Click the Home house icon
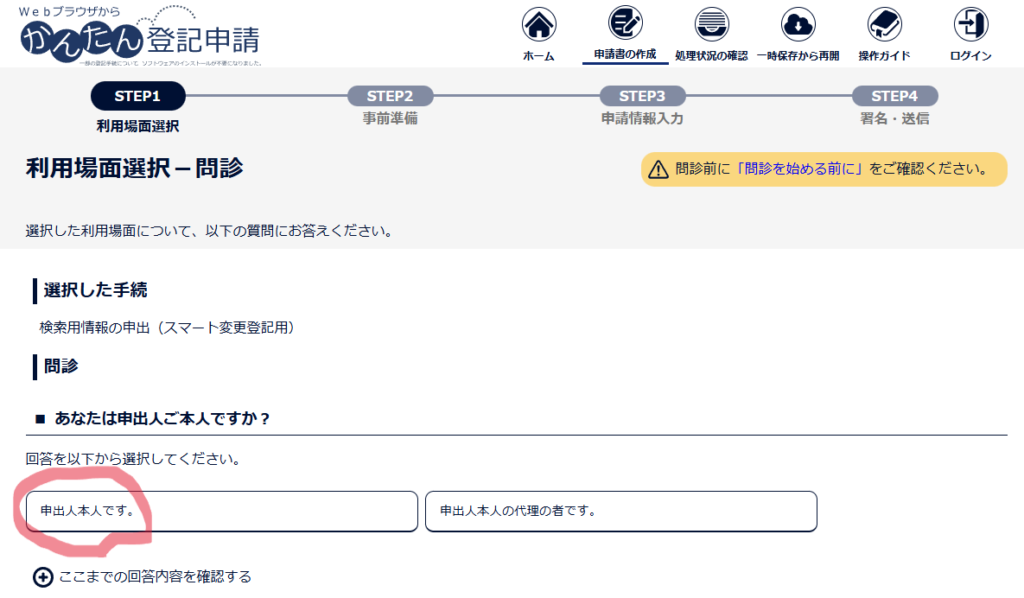Screen dimensions: 1024x598 (539, 24)
